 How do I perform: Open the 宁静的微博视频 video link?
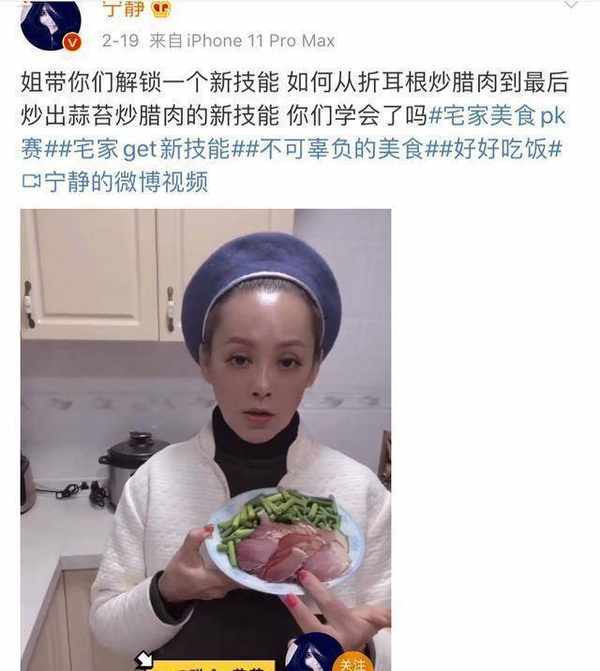pyautogui.click(x=127, y=182)
